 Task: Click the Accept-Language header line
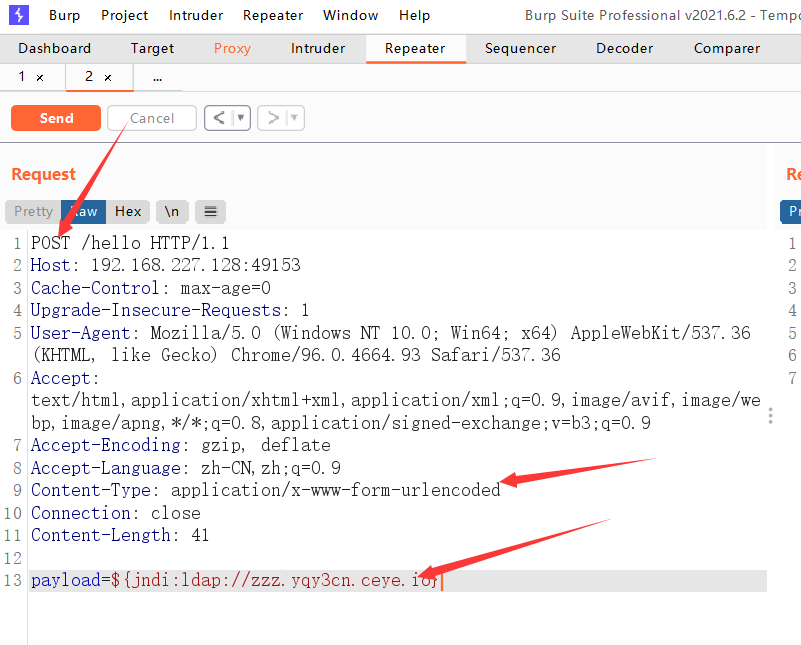[x=185, y=468]
